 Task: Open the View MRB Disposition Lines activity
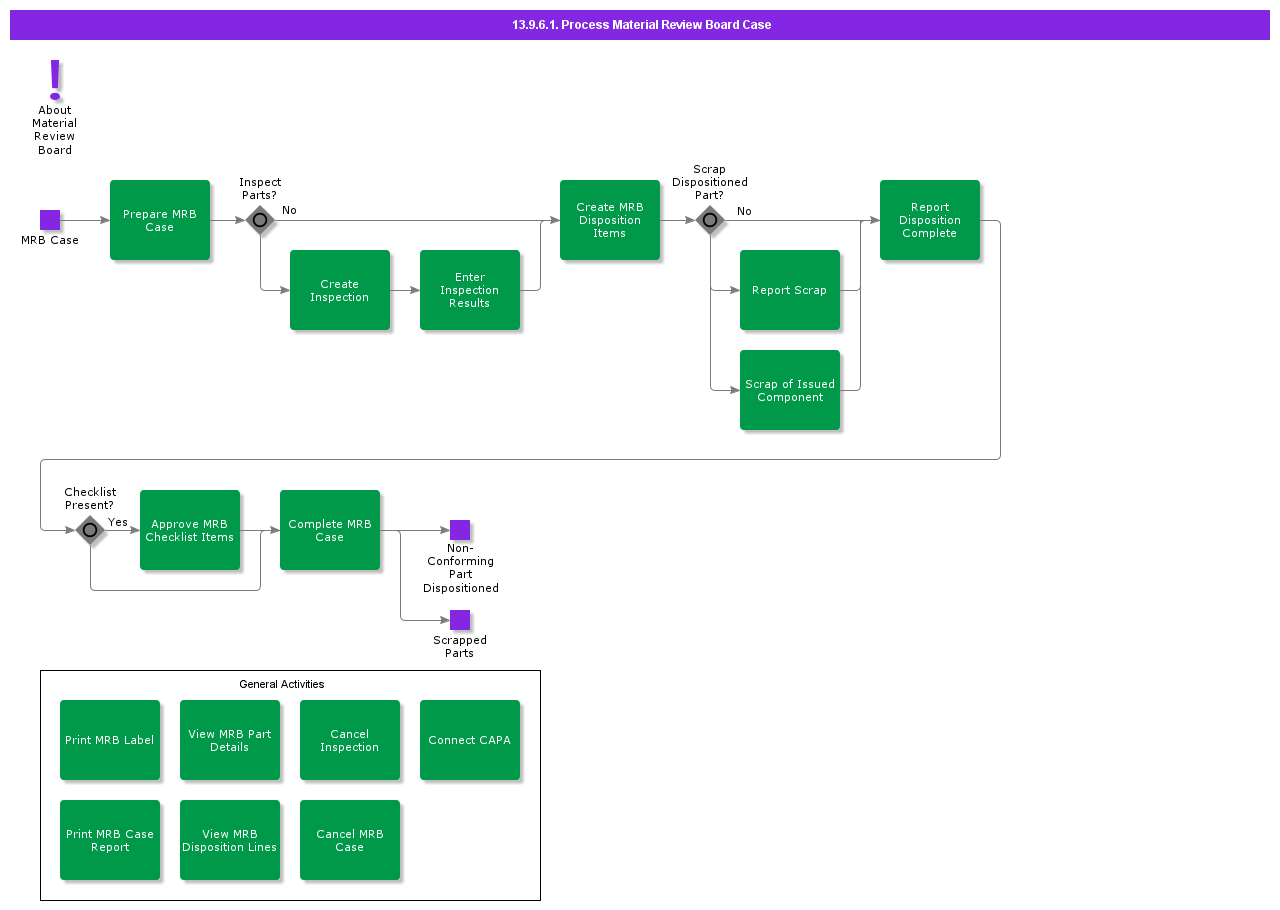(x=230, y=840)
